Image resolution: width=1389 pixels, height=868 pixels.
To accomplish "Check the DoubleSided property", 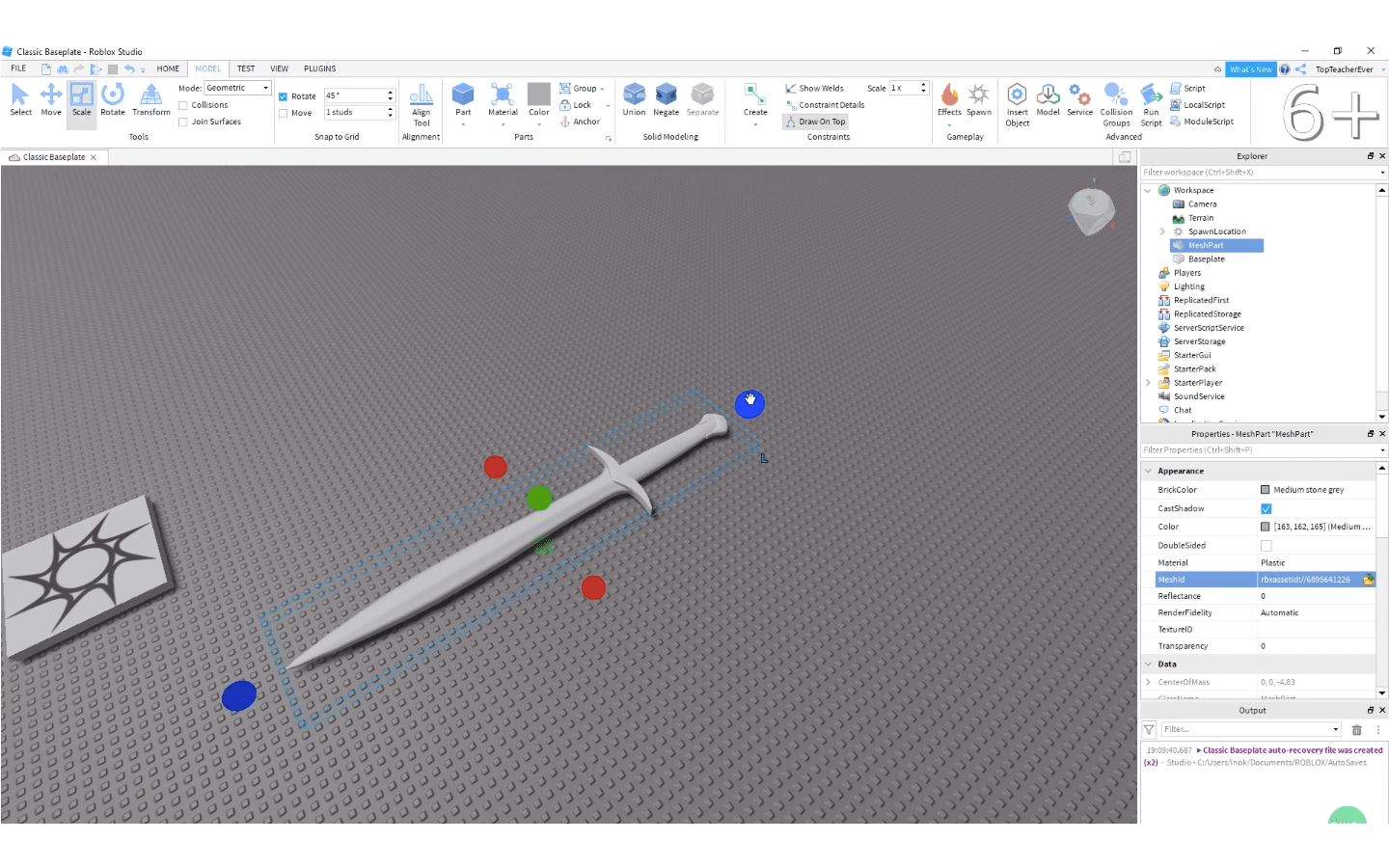I will tap(1266, 546).
